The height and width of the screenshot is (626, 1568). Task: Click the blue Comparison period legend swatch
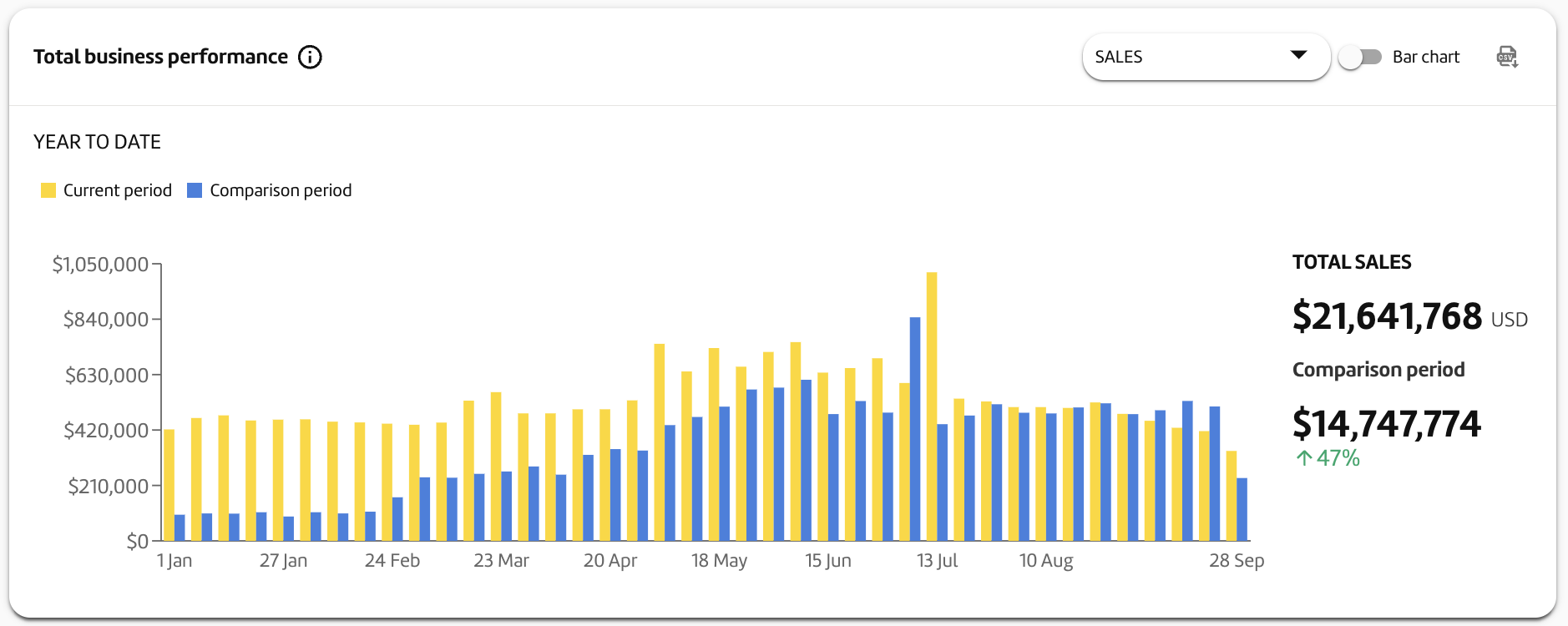point(195,190)
